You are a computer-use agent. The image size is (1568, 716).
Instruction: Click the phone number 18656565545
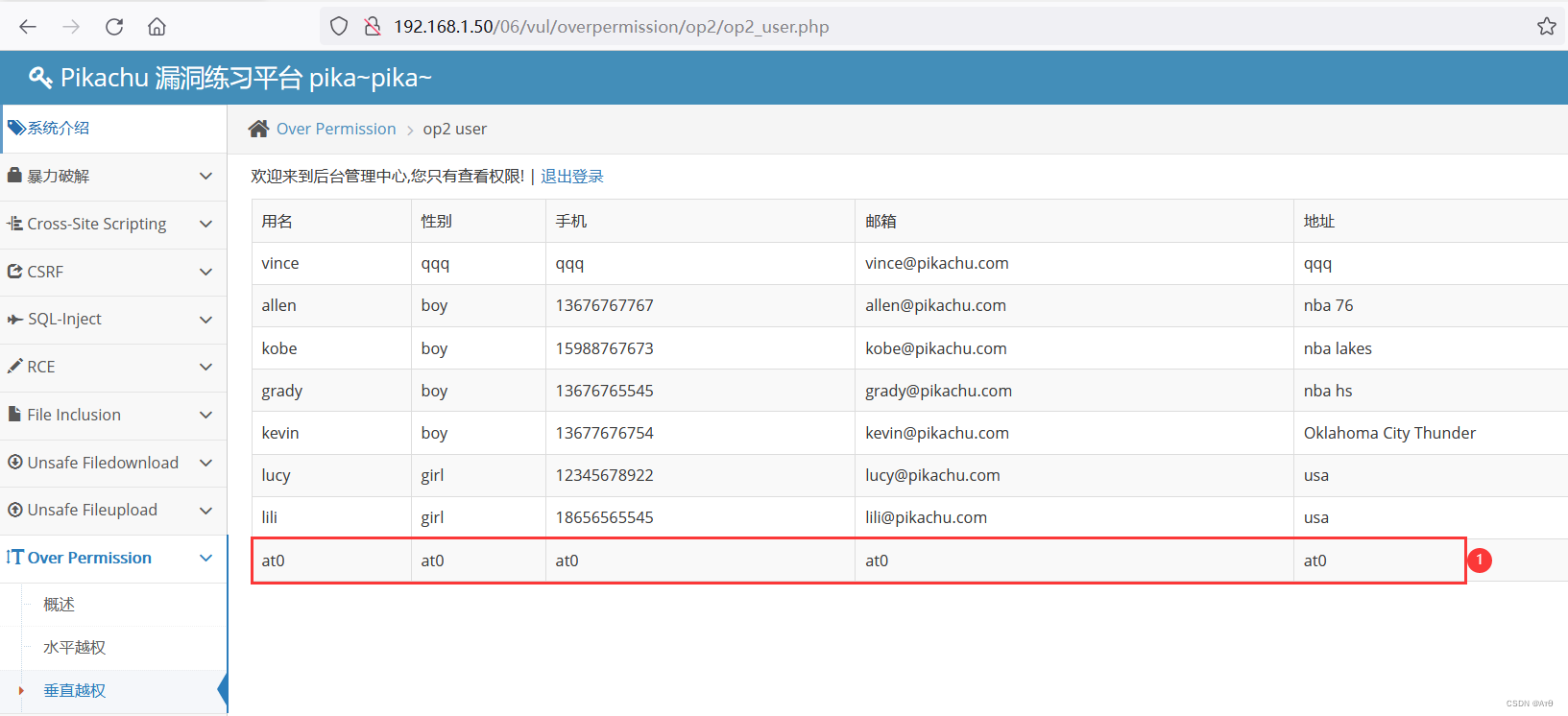tap(604, 517)
